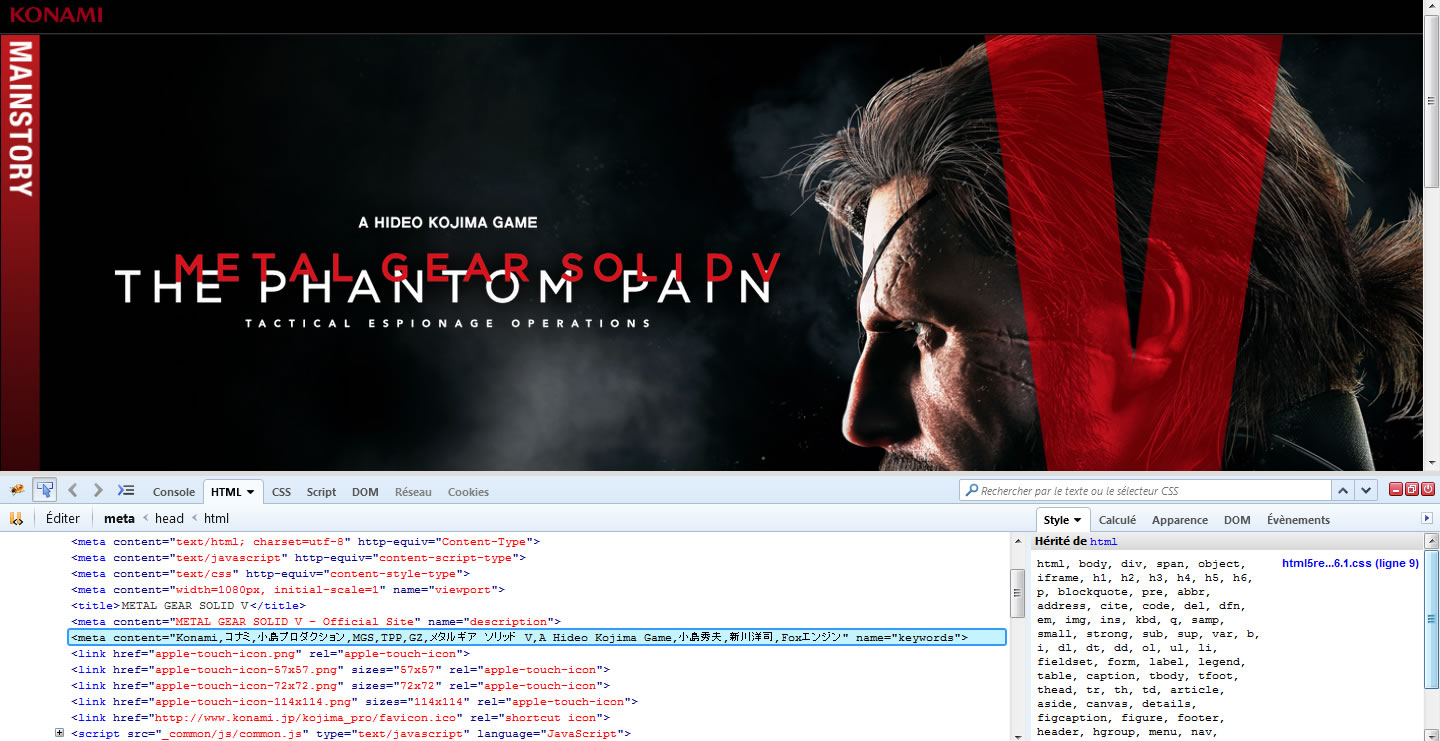This screenshot has width=1440, height=741.
Task: Select the meta Content-Type node
Action: tap(305, 542)
